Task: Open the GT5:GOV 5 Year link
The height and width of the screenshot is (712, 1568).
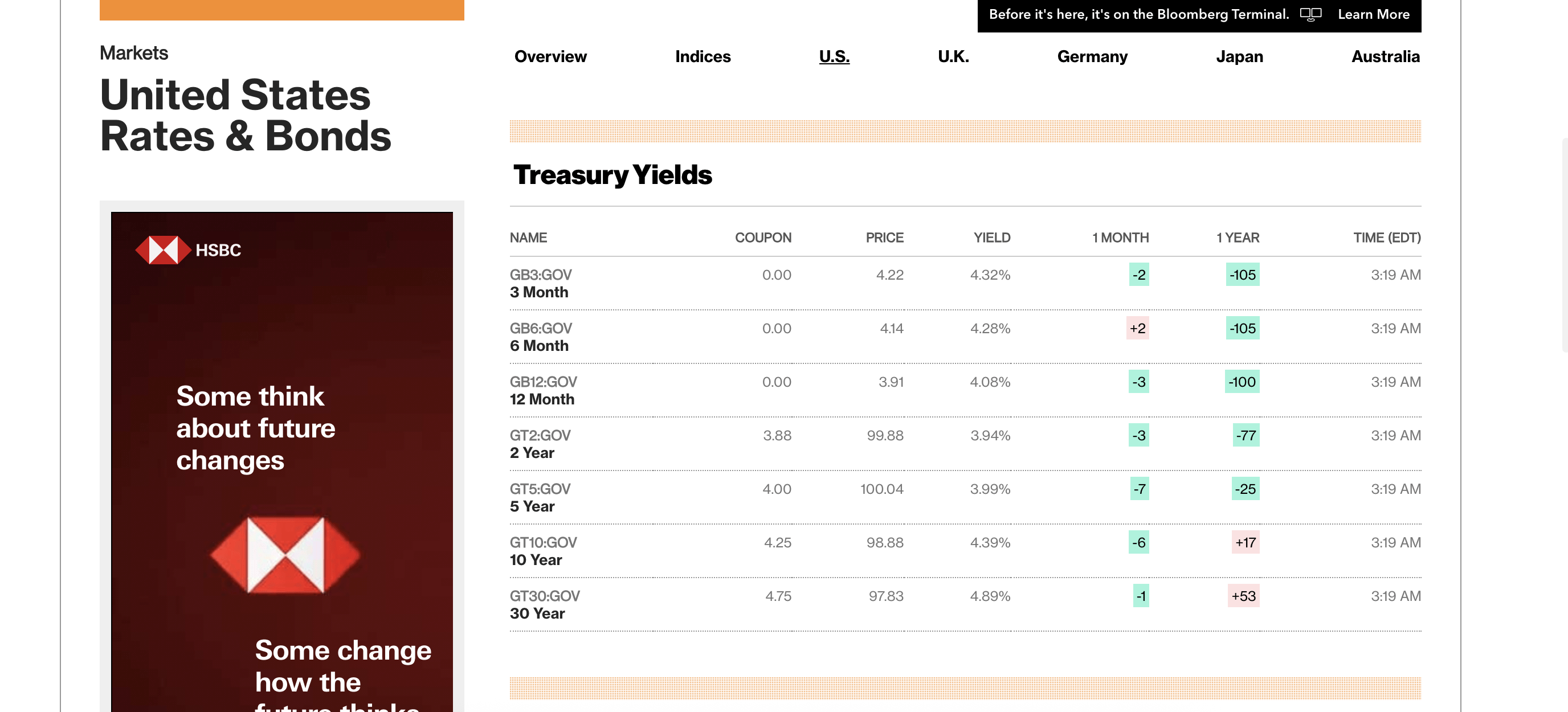Action: click(x=540, y=498)
